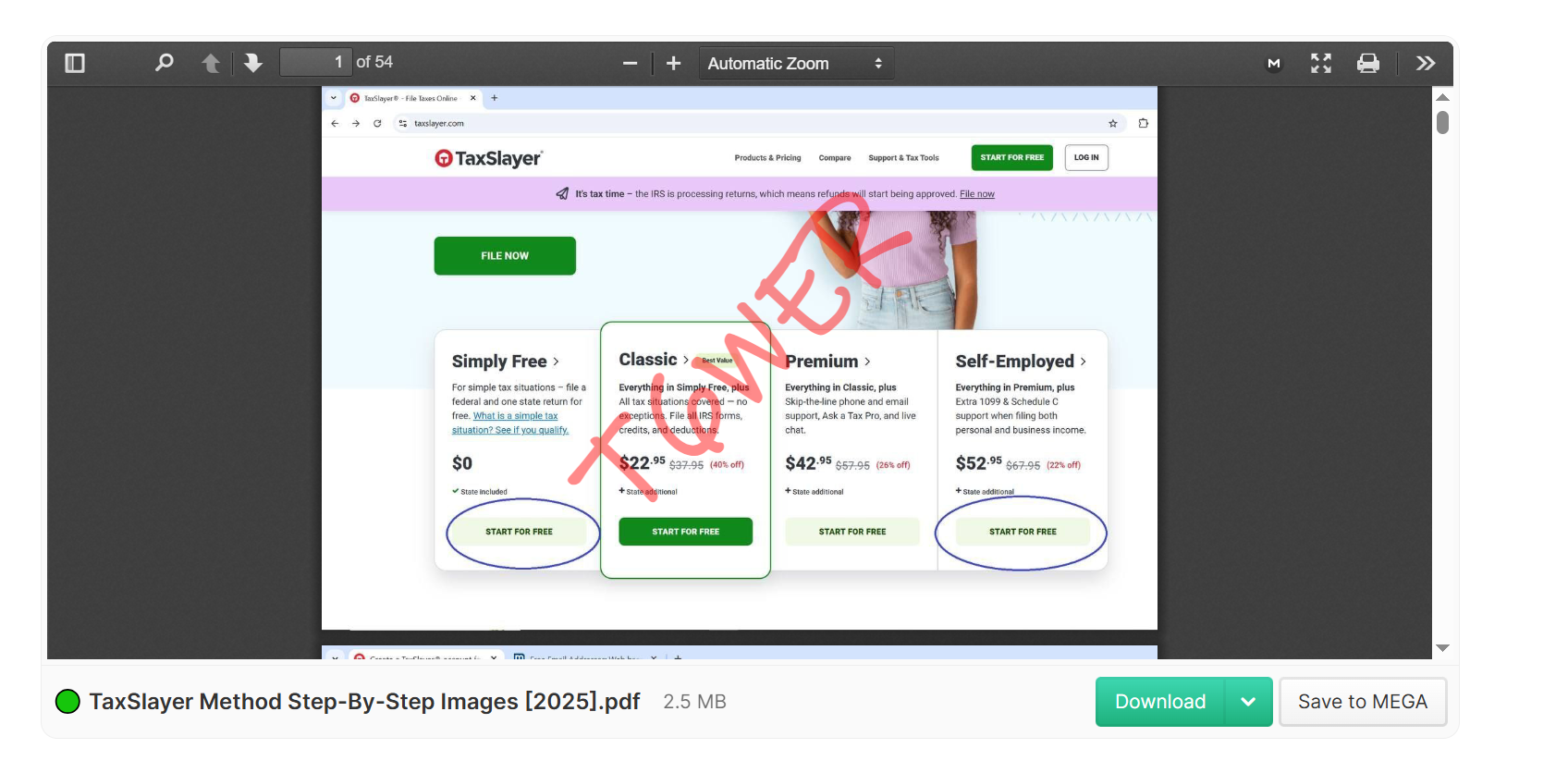Click the 'of 54' page count text
Screen dimensions: 1568x773
pos(374,62)
